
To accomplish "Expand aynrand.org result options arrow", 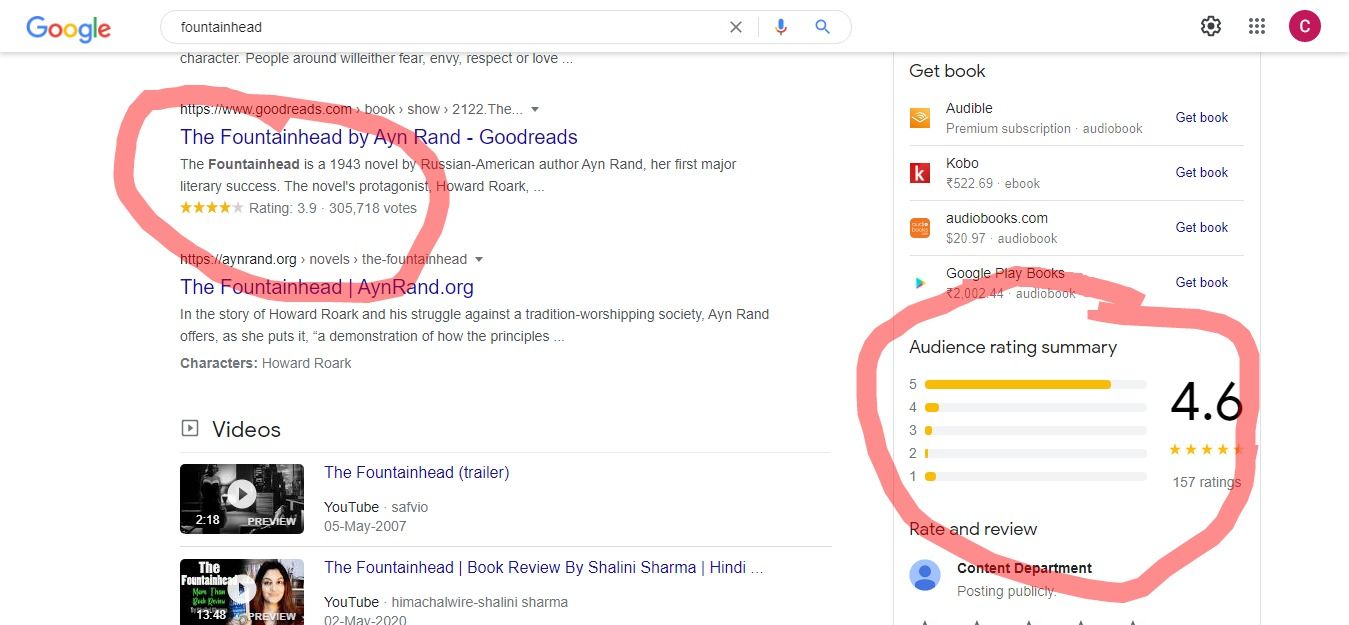I will [x=479, y=259].
